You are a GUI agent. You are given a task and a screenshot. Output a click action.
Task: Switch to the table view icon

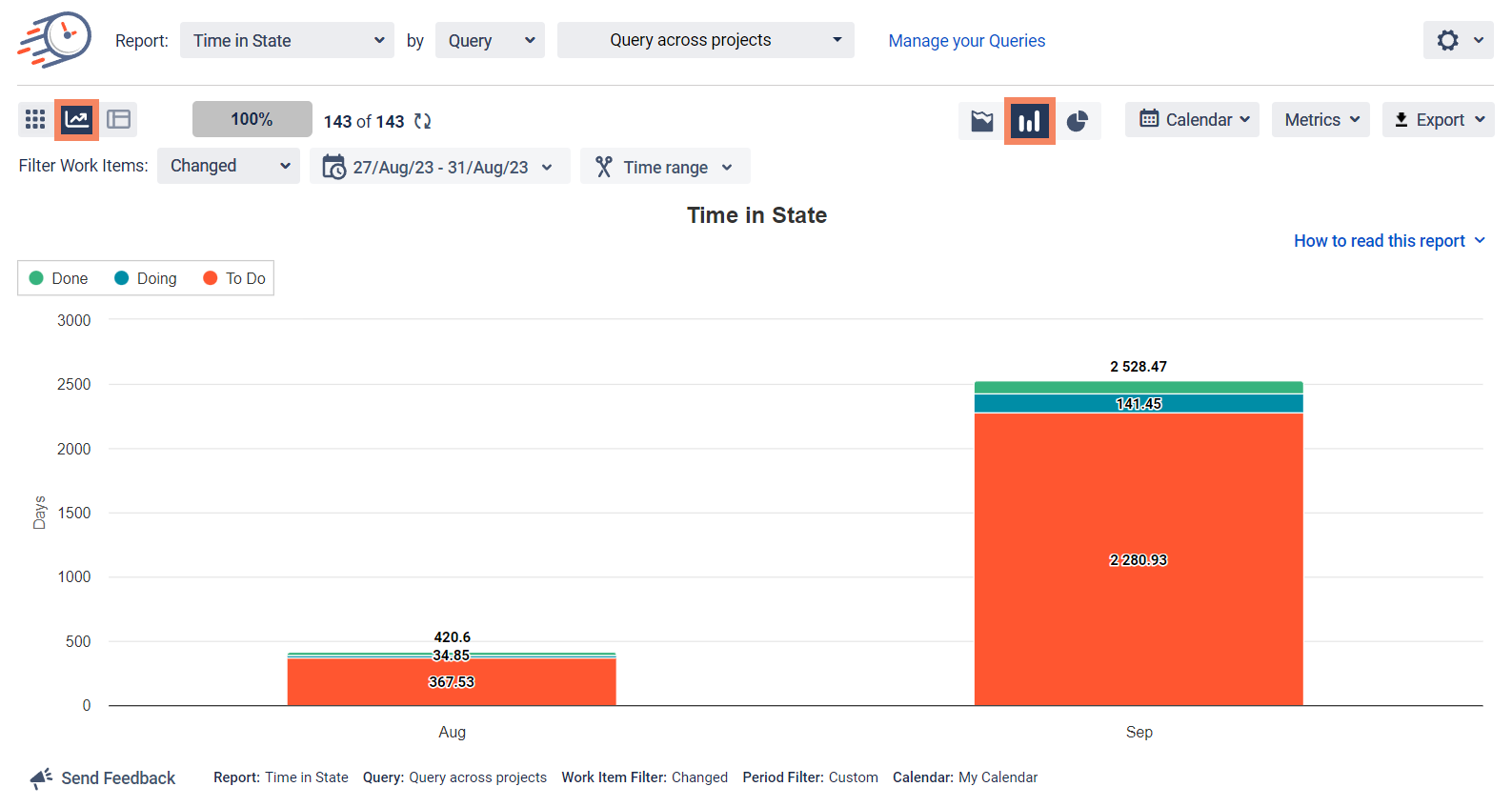pyautogui.click(x=119, y=119)
